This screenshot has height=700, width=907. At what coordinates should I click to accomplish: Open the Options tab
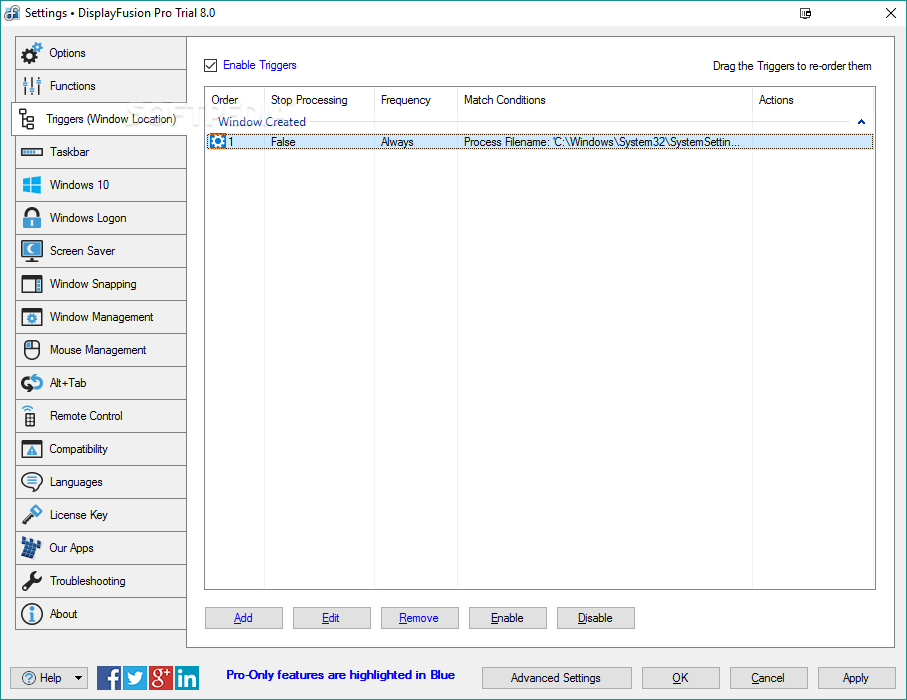tap(101, 53)
